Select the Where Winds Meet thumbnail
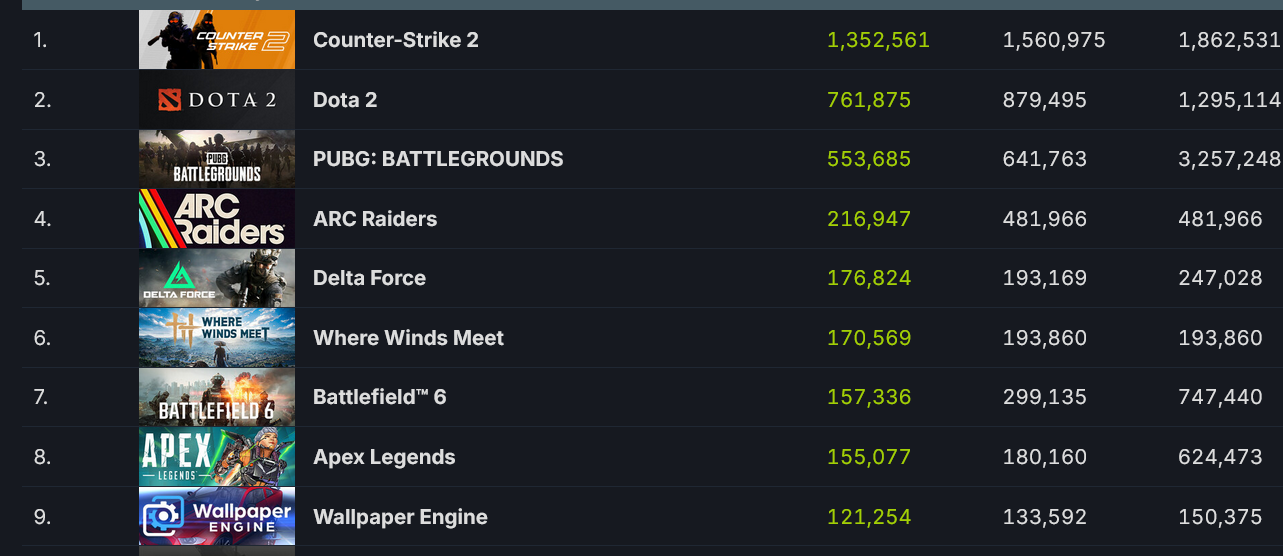Screen dimensions: 1283x556 pos(217,338)
